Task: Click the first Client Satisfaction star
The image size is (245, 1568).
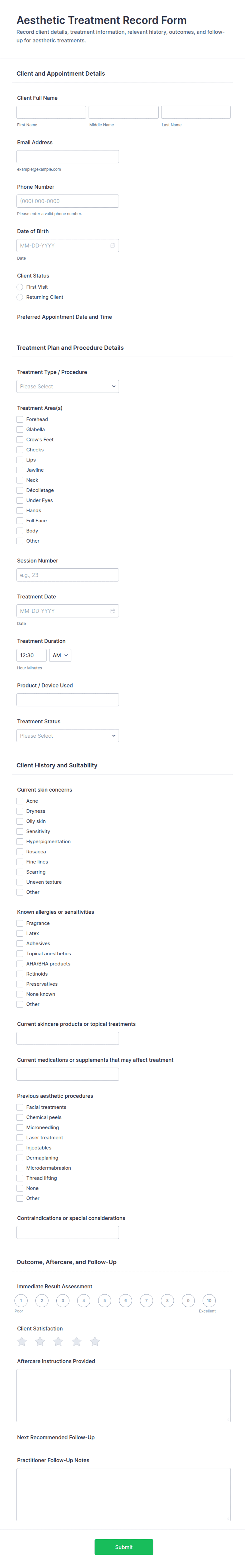Action: coord(22,1341)
